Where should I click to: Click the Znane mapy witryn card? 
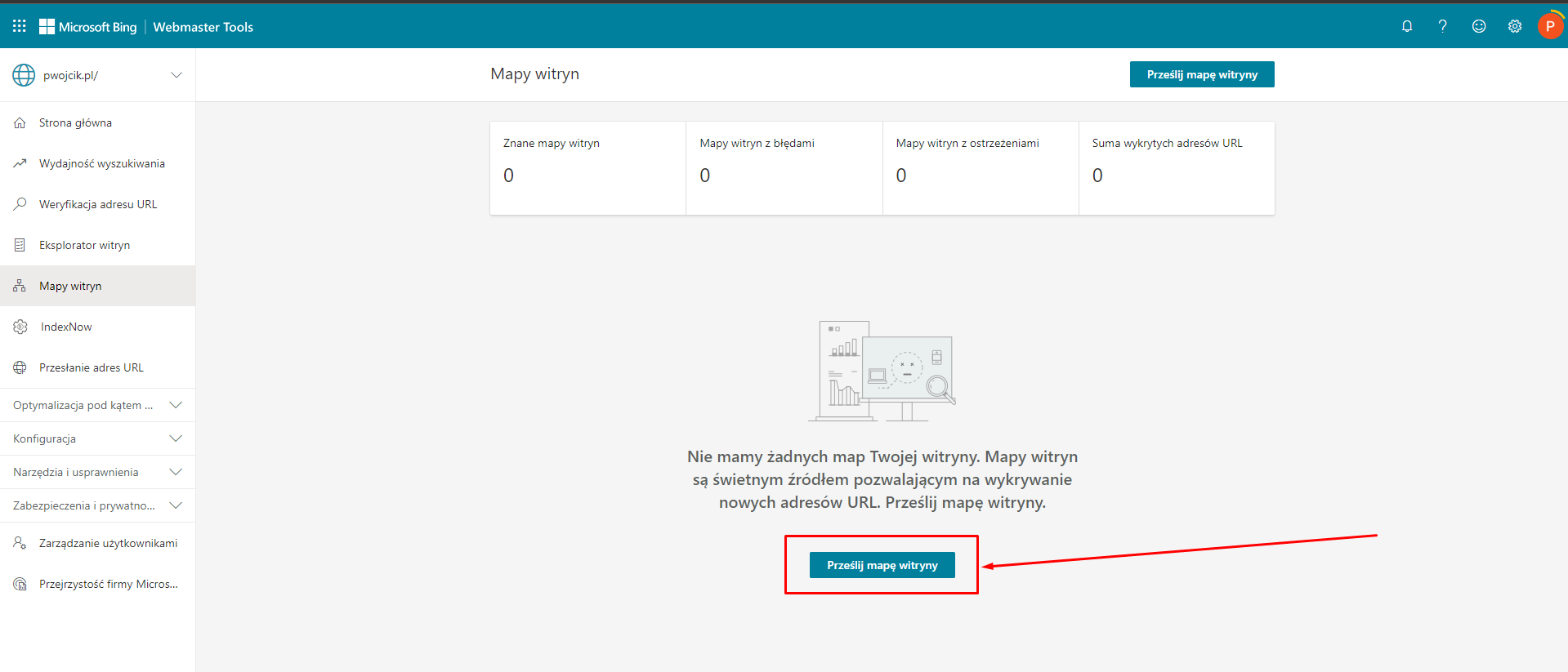click(587, 168)
